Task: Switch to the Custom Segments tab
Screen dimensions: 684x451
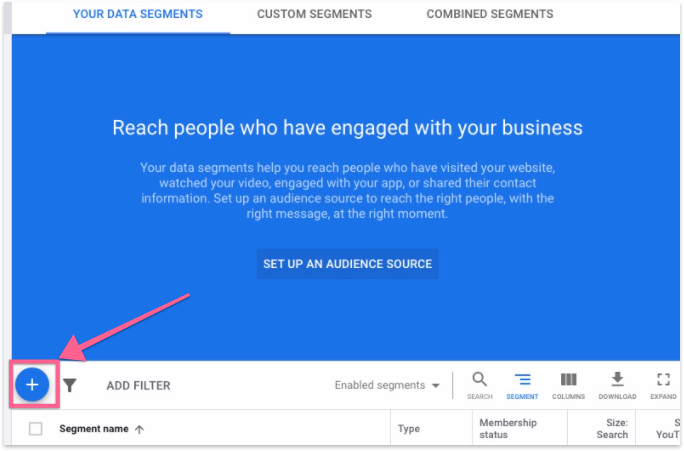Action: pyautogui.click(x=314, y=15)
